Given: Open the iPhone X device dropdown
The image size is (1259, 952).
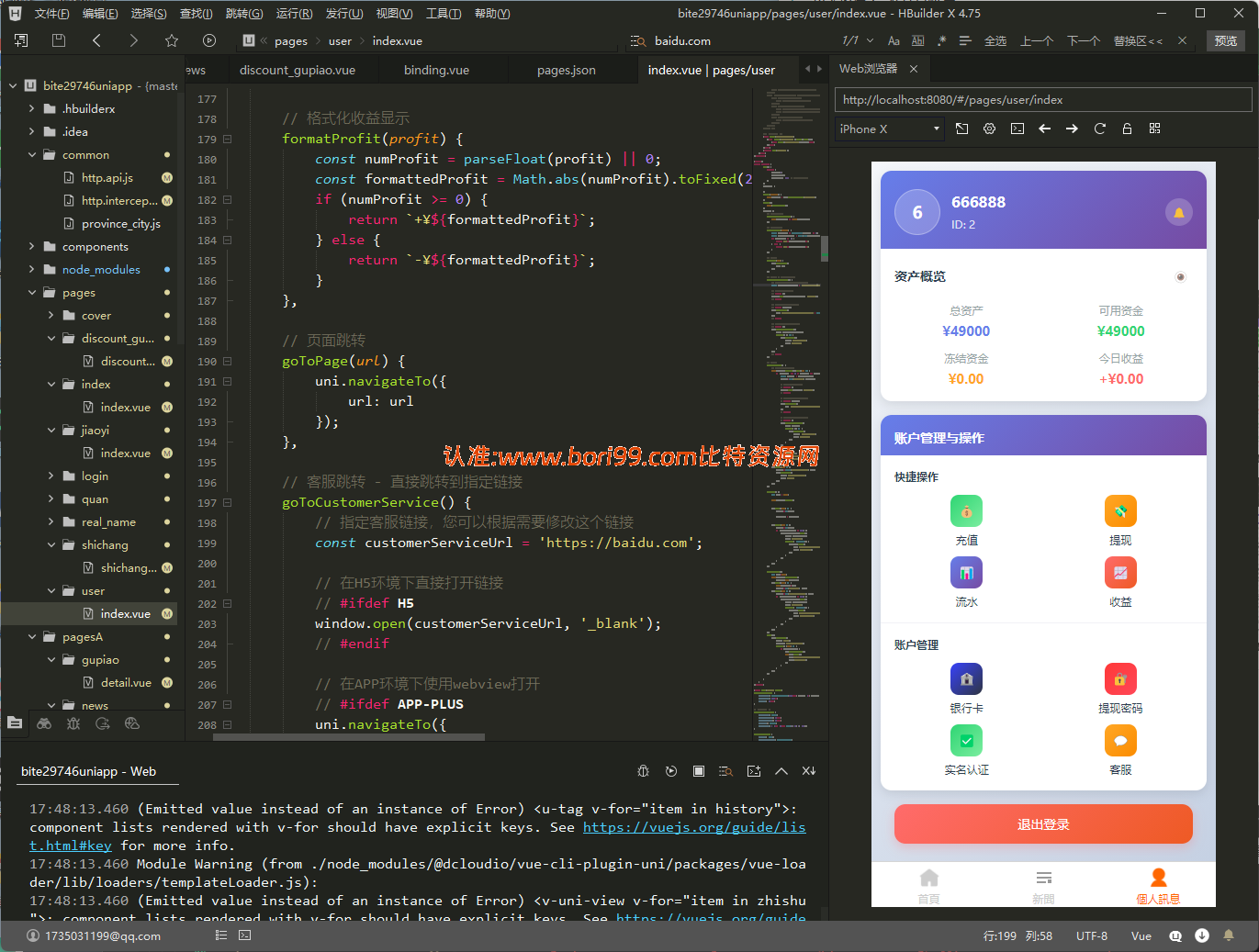Looking at the screenshot, I should tap(890, 129).
